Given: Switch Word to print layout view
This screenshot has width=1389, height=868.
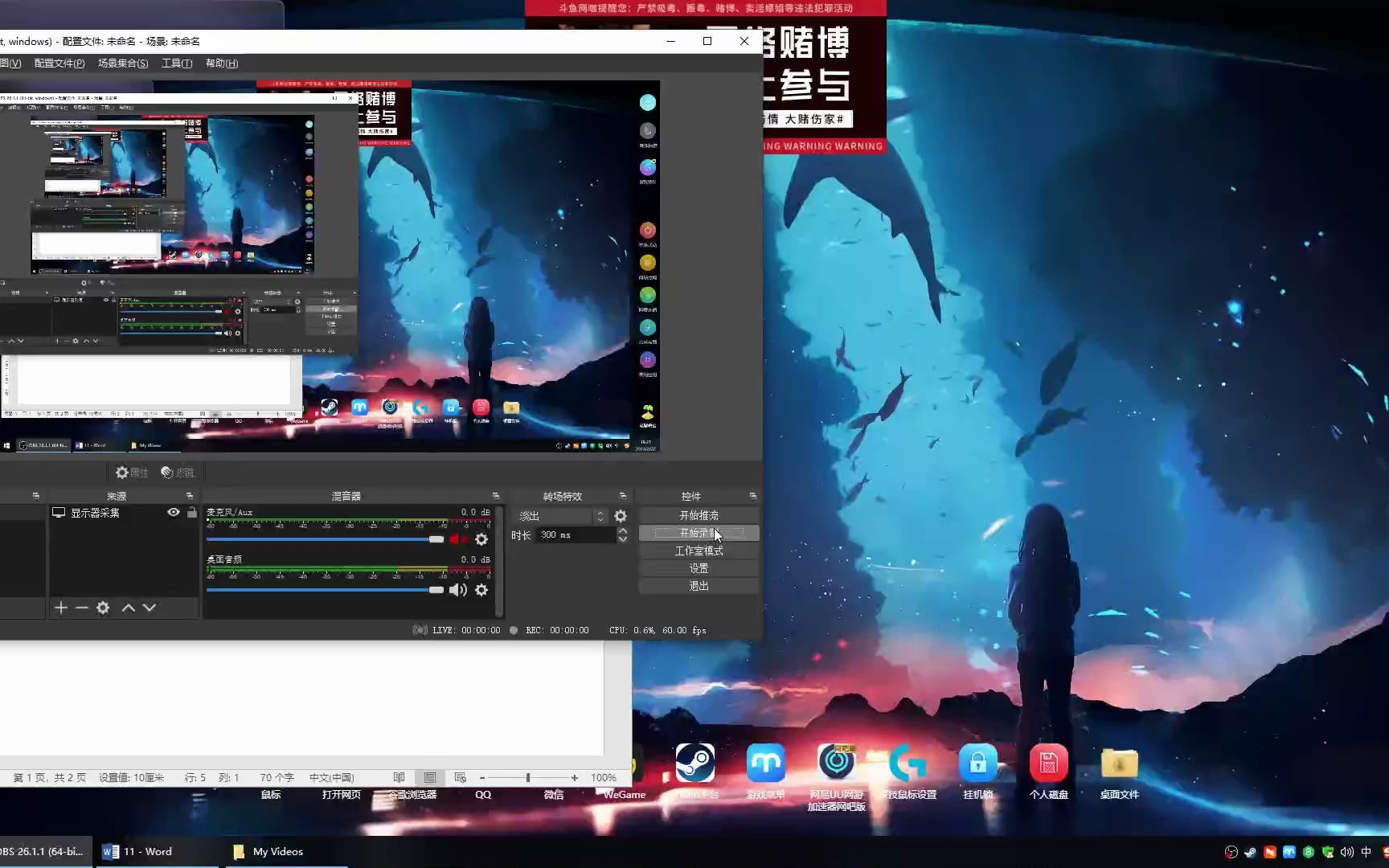Looking at the screenshot, I should point(430,777).
